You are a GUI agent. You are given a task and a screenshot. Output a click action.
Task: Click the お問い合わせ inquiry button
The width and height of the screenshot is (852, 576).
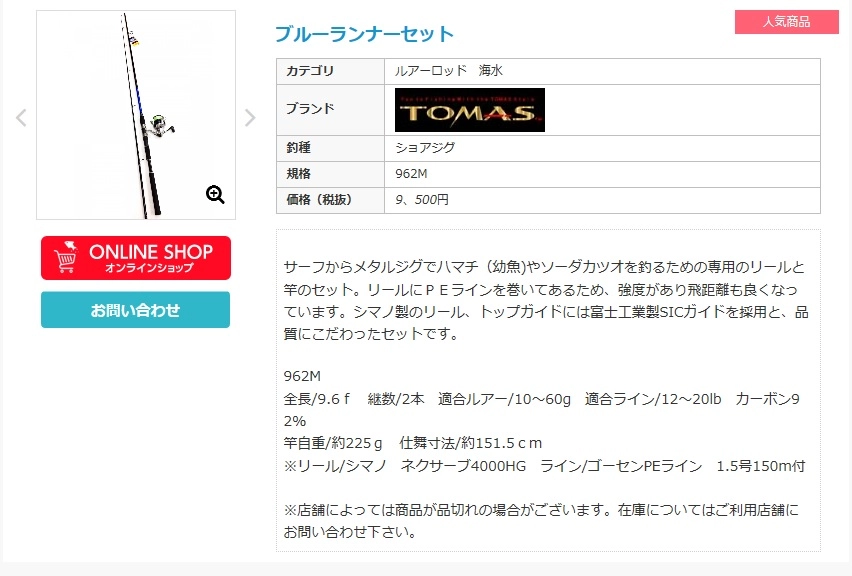(x=135, y=310)
